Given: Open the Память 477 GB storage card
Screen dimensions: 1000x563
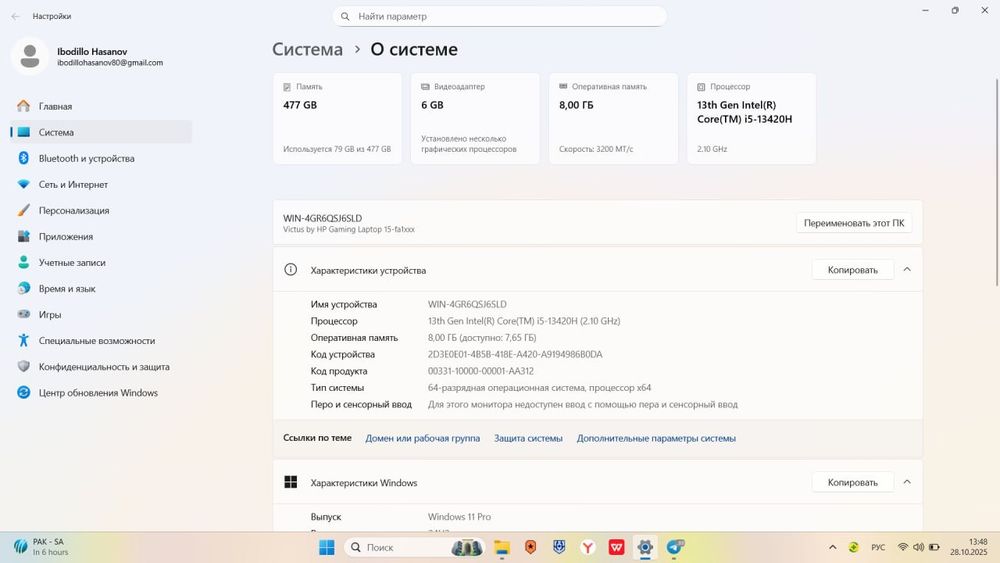Looking at the screenshot, I should click(x=337, y=119).
